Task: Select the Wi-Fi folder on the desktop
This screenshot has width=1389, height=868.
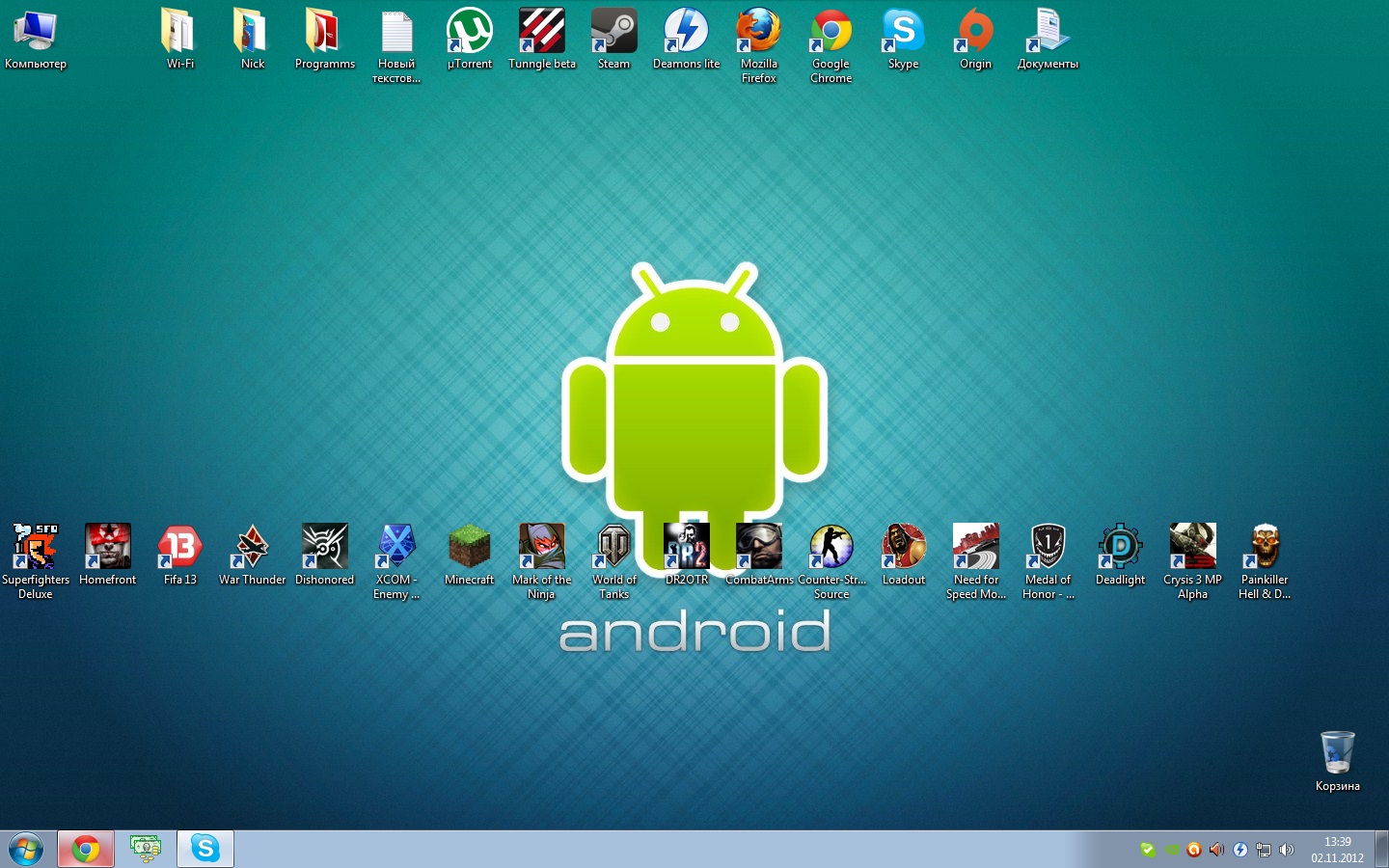Action: click(x=180, y=40)
